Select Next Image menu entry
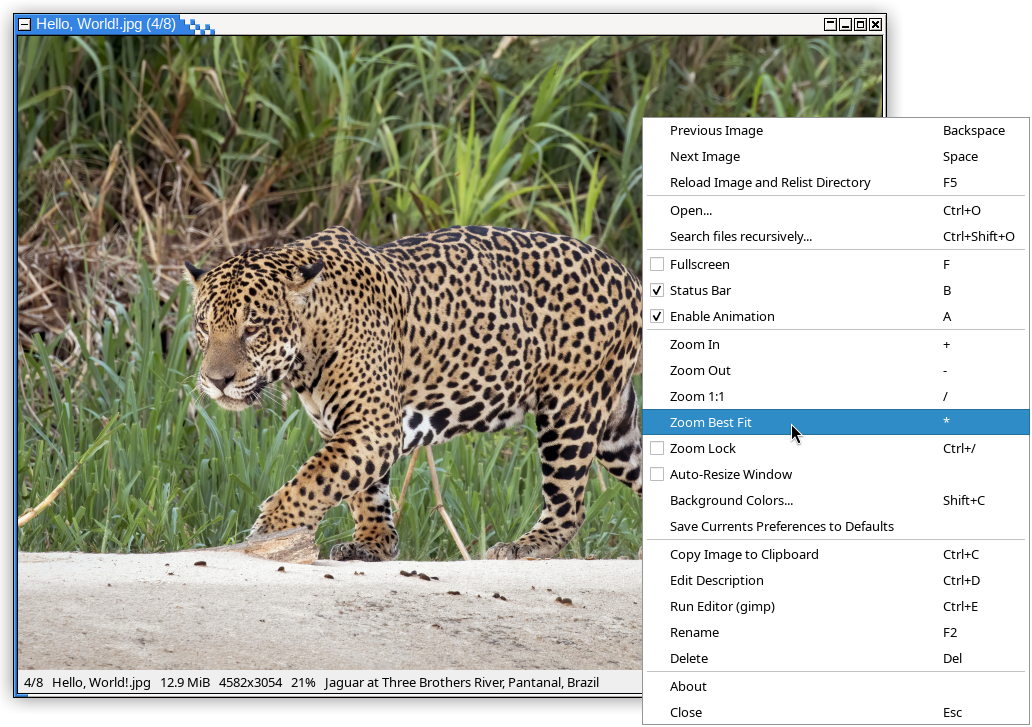Screen dimensions: 1032x727 point(836,157)
